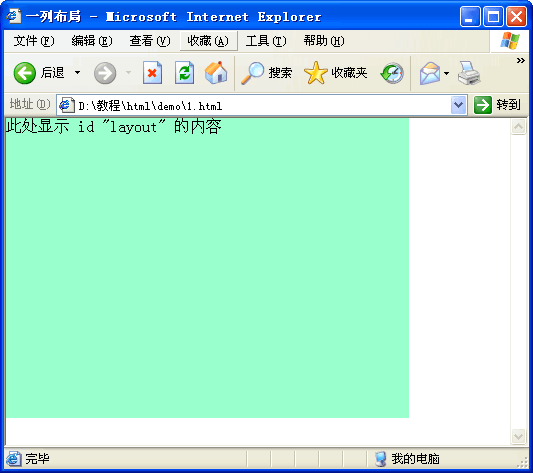Stop loading with the red X icon
533x473 pixels.
click(152, 73)
